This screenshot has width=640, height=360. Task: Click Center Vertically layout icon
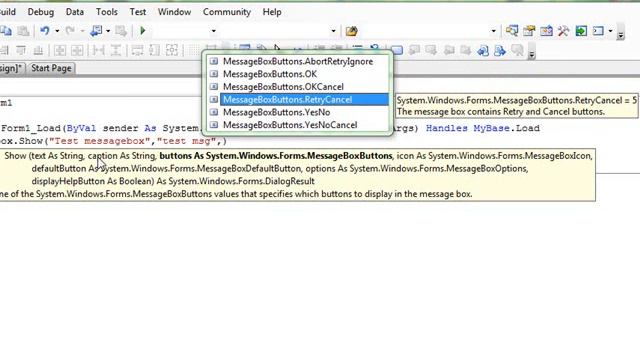click(77, 50)
